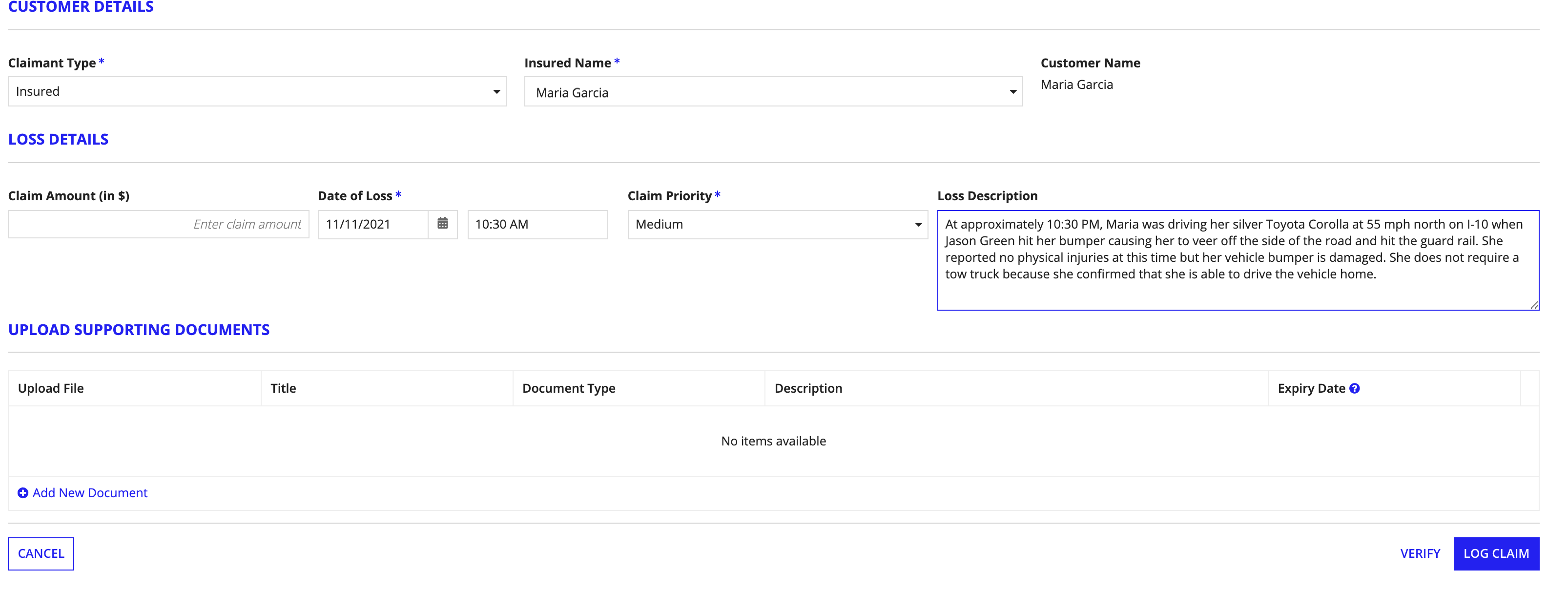The height and width of the screenshot is (592, 1568).
Task: Click the Expiry Date help icon
Action: [1354, 389]
